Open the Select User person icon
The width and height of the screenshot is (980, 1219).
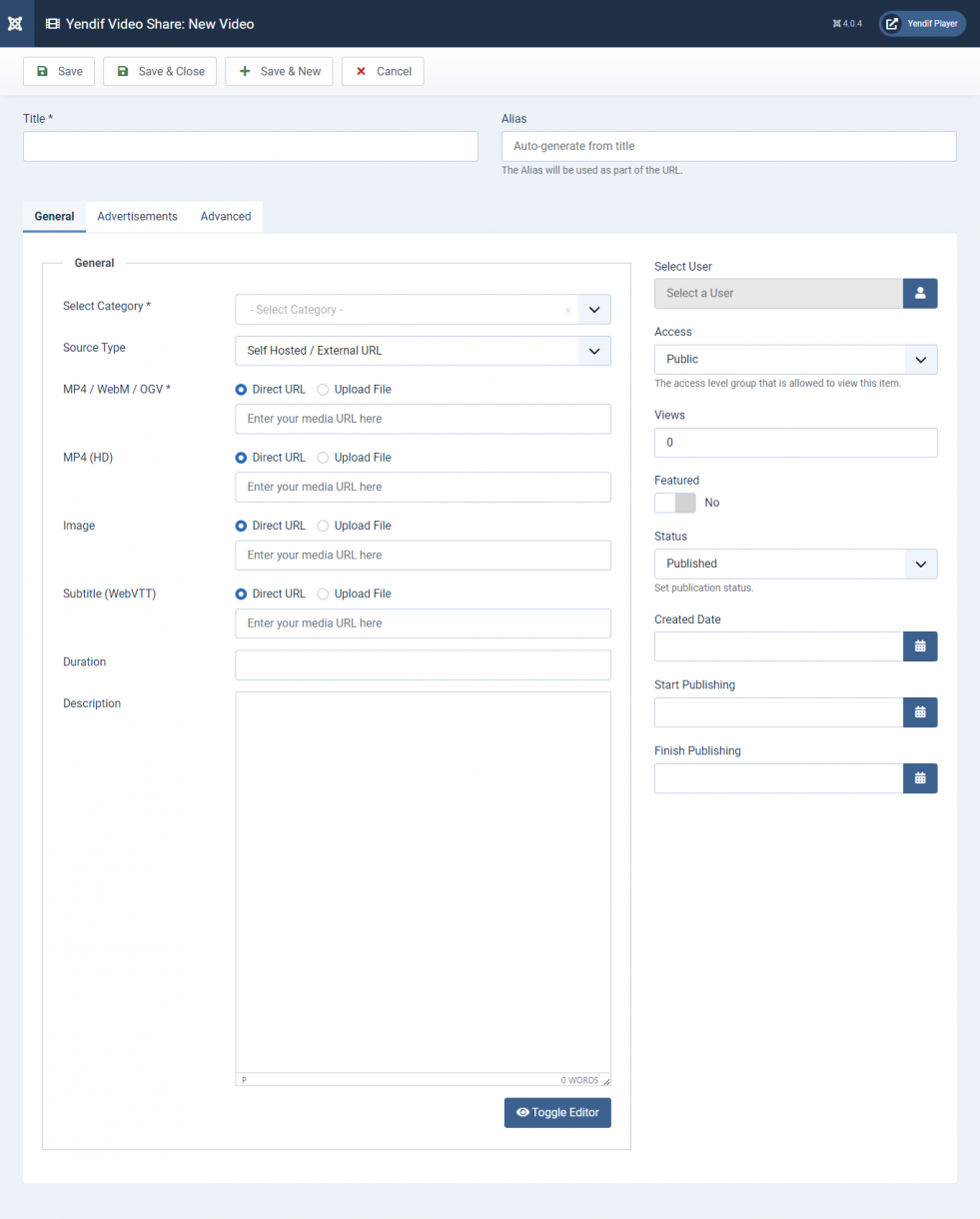tap(920, 293)
